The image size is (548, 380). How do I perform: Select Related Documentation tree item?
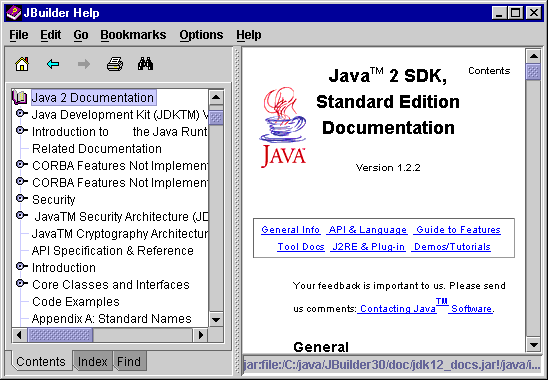[x=97, y=149]
